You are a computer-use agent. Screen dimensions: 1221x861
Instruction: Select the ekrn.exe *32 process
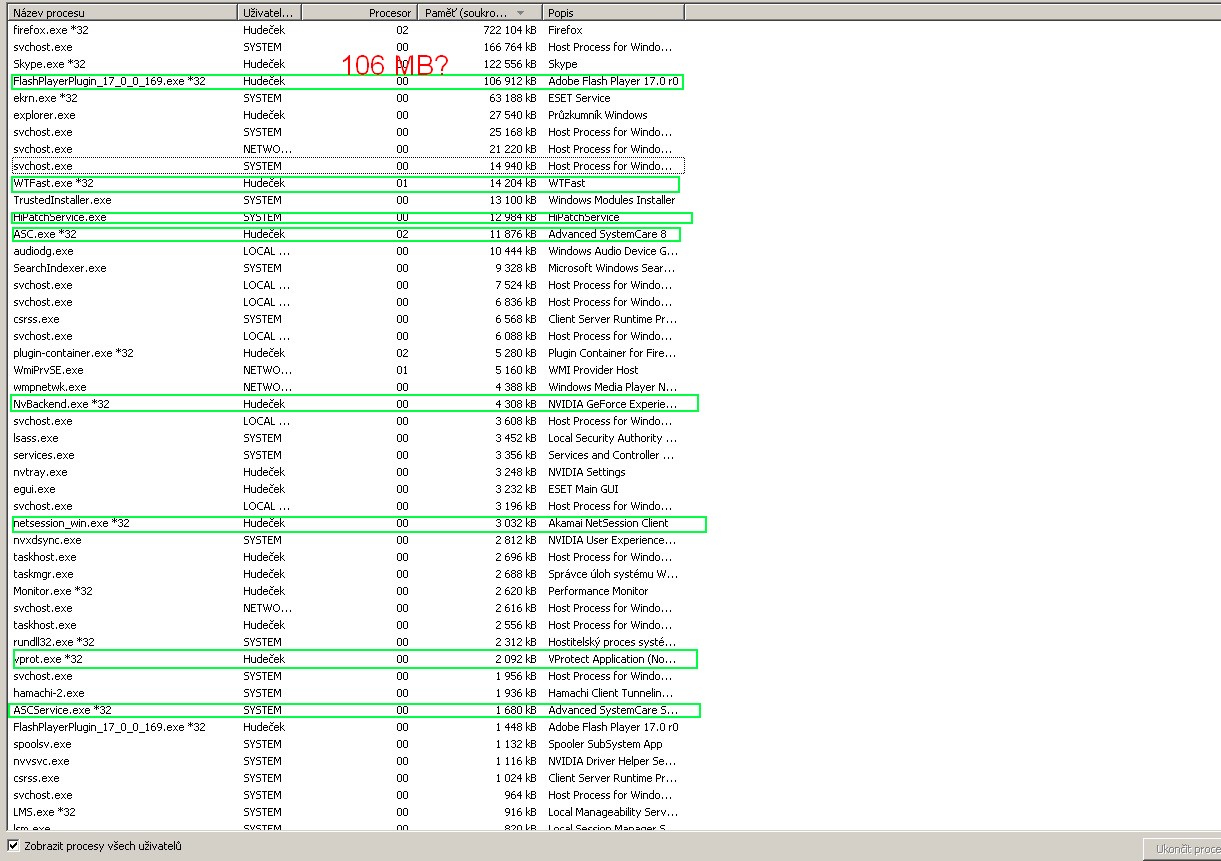(x=347, y=98)
